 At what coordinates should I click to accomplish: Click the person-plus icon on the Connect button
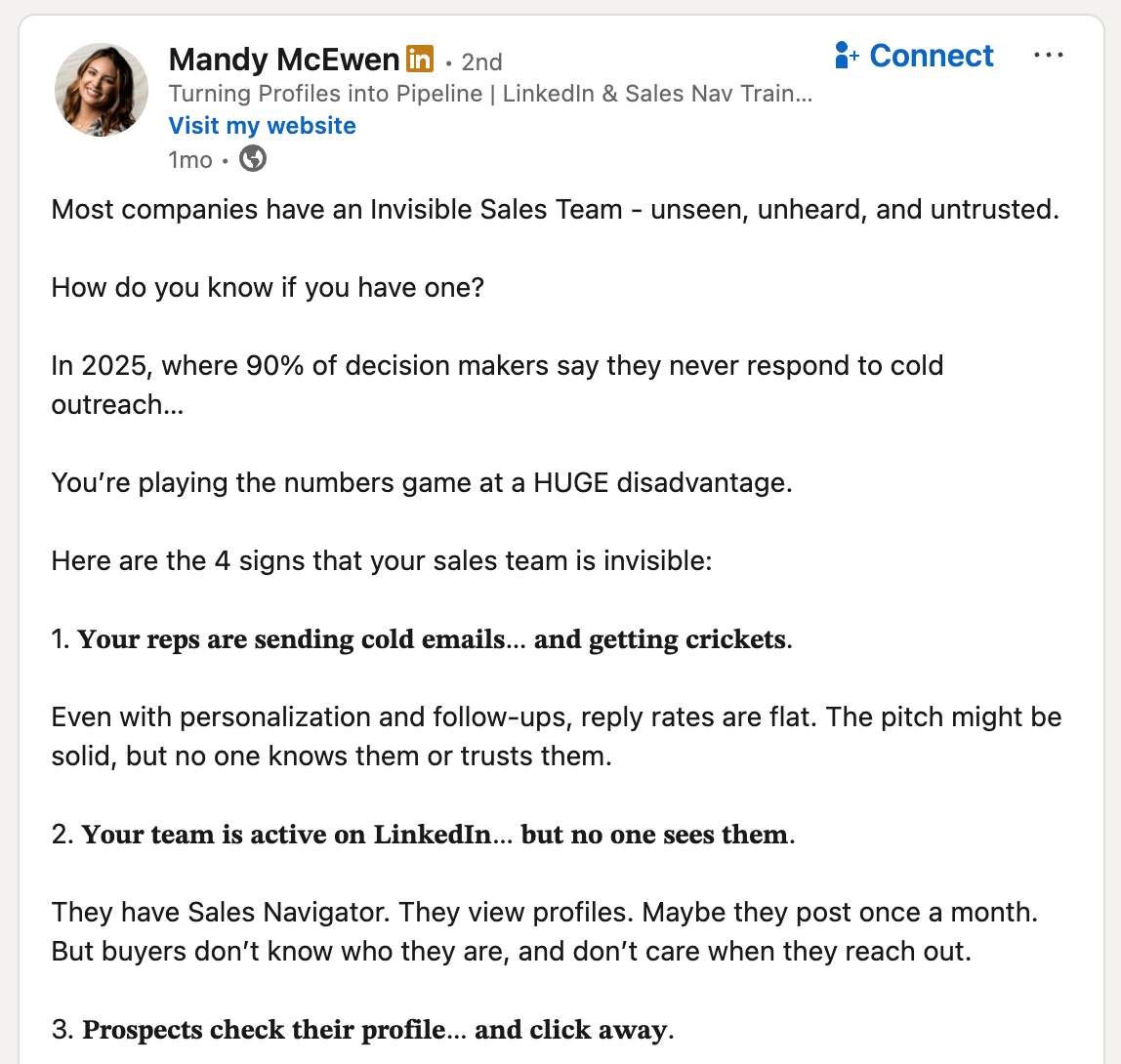tap(844, 56)
